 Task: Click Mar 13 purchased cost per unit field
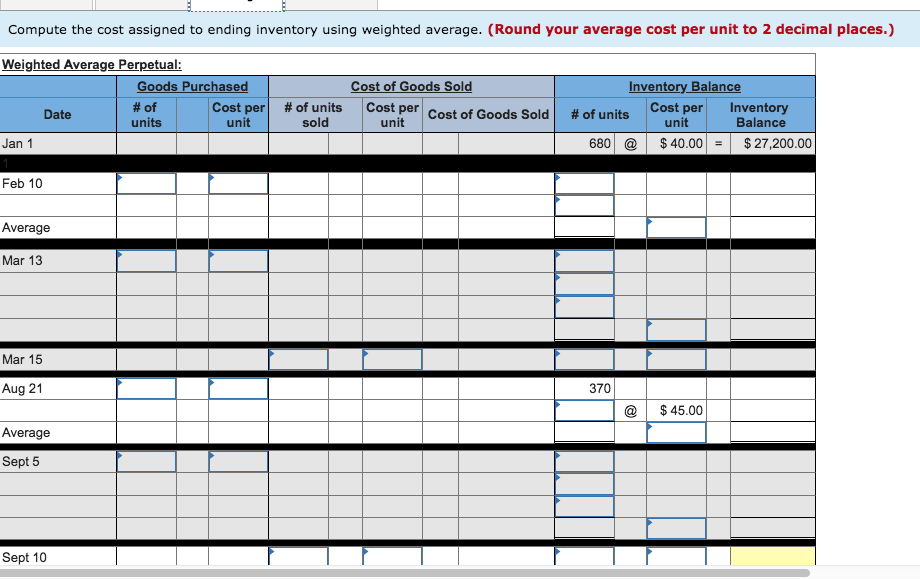pyautogui.click(x=238, y=261)
